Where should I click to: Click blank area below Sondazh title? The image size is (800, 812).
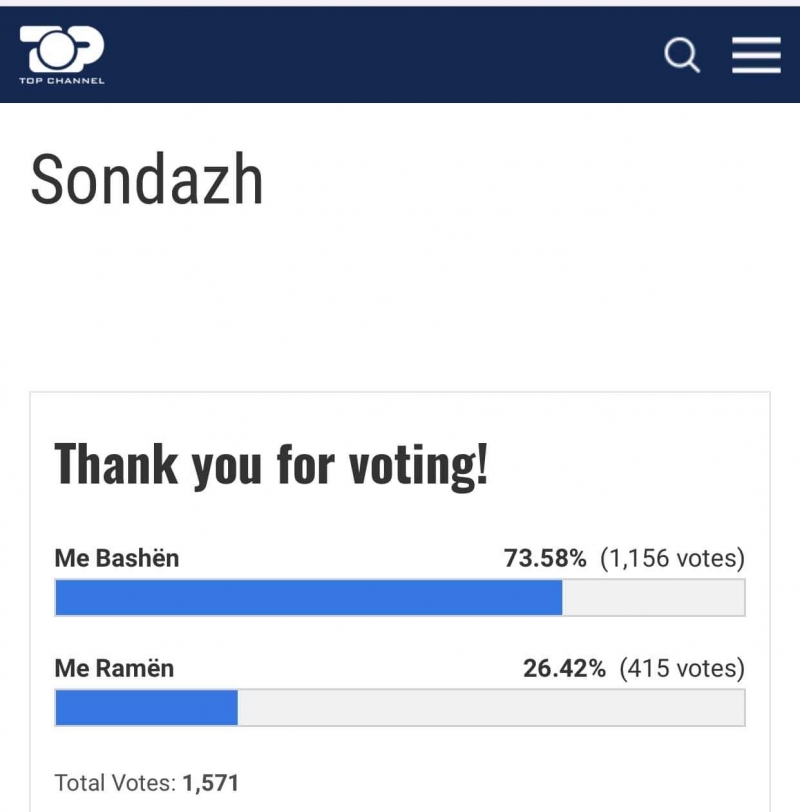pyautogui.click(x=400, y=300)
